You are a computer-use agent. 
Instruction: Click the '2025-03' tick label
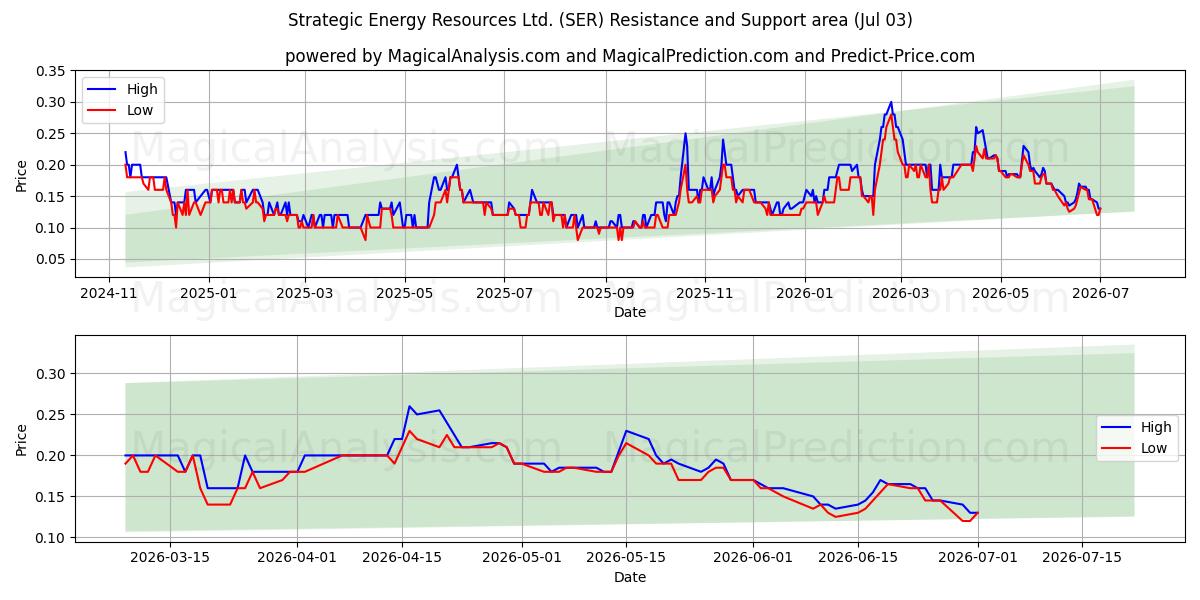304,293
